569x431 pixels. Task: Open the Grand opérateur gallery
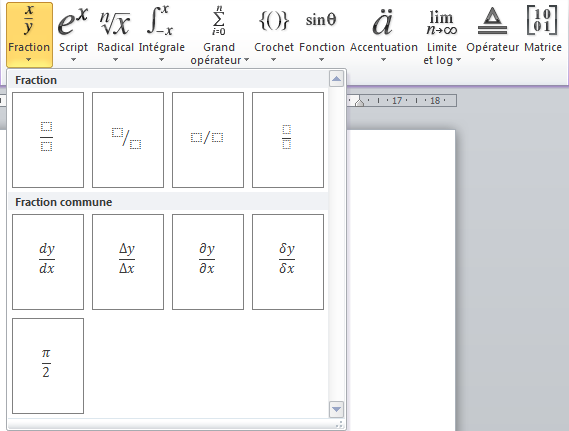tap(219, 34)
